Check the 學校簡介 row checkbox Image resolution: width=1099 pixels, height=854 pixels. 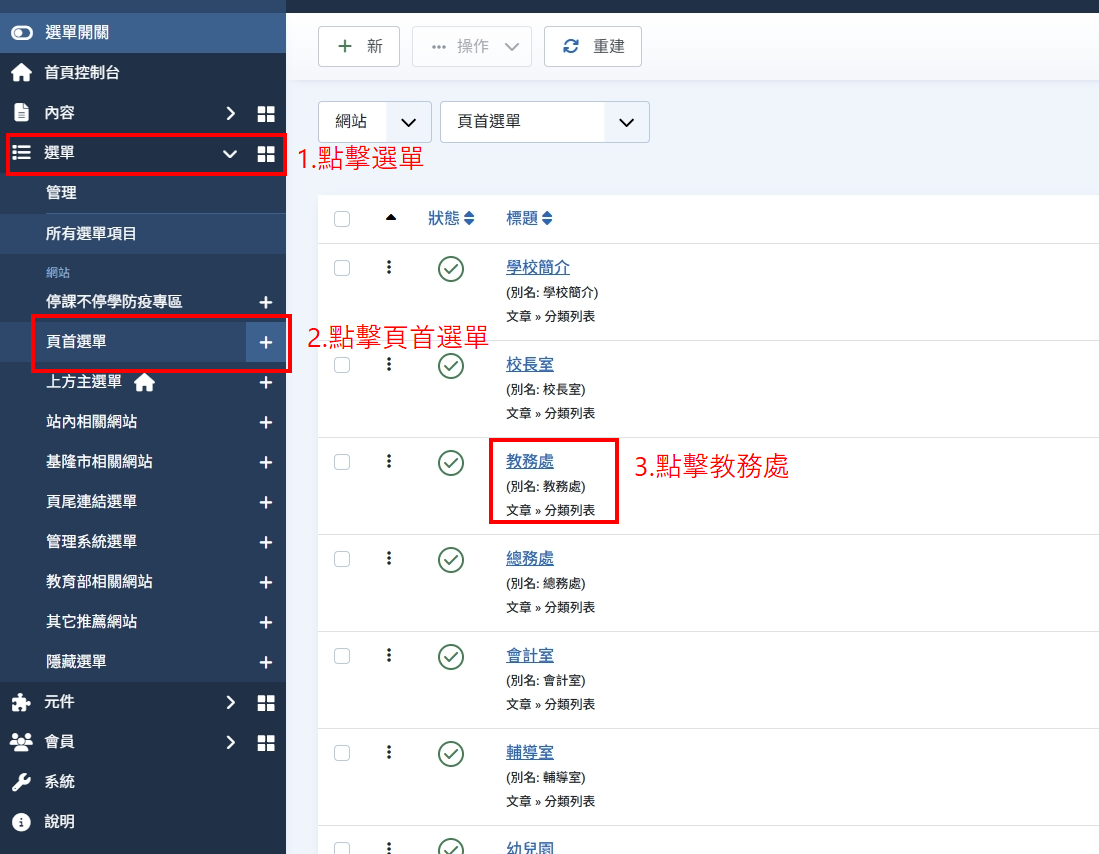pos(342,267)
